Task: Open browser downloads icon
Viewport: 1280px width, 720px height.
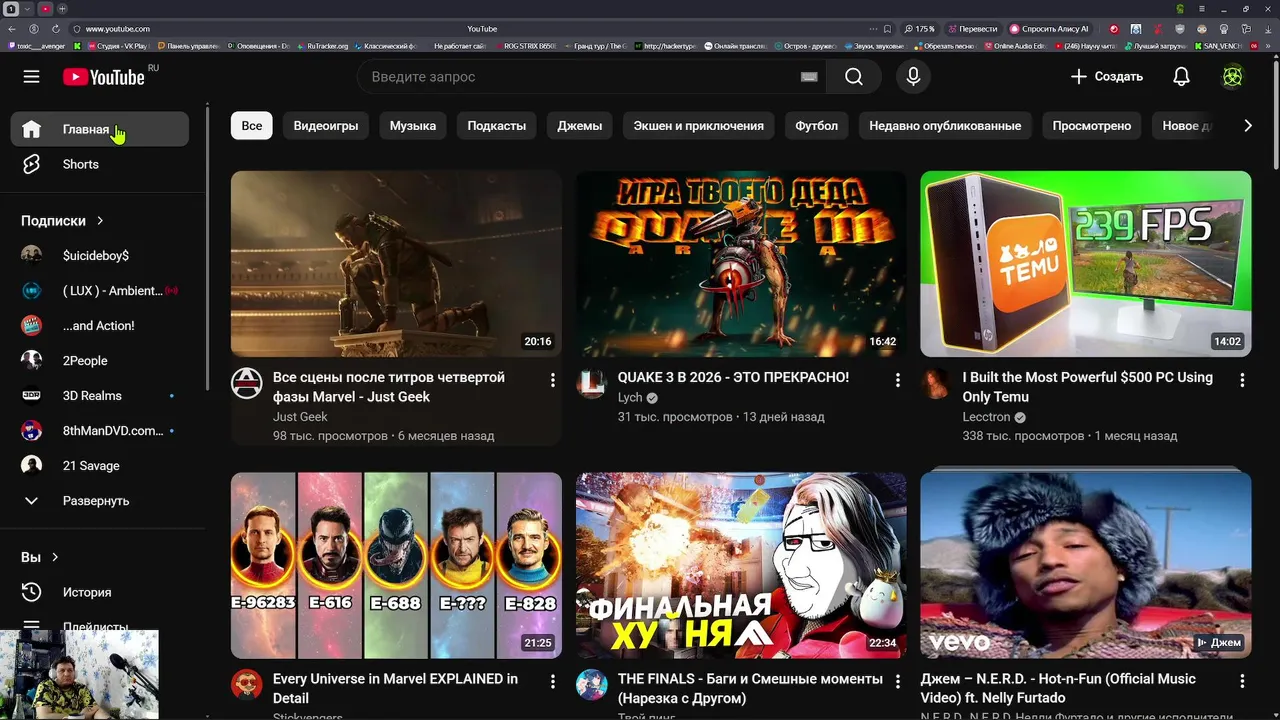Action: [x=1269, y=29]
